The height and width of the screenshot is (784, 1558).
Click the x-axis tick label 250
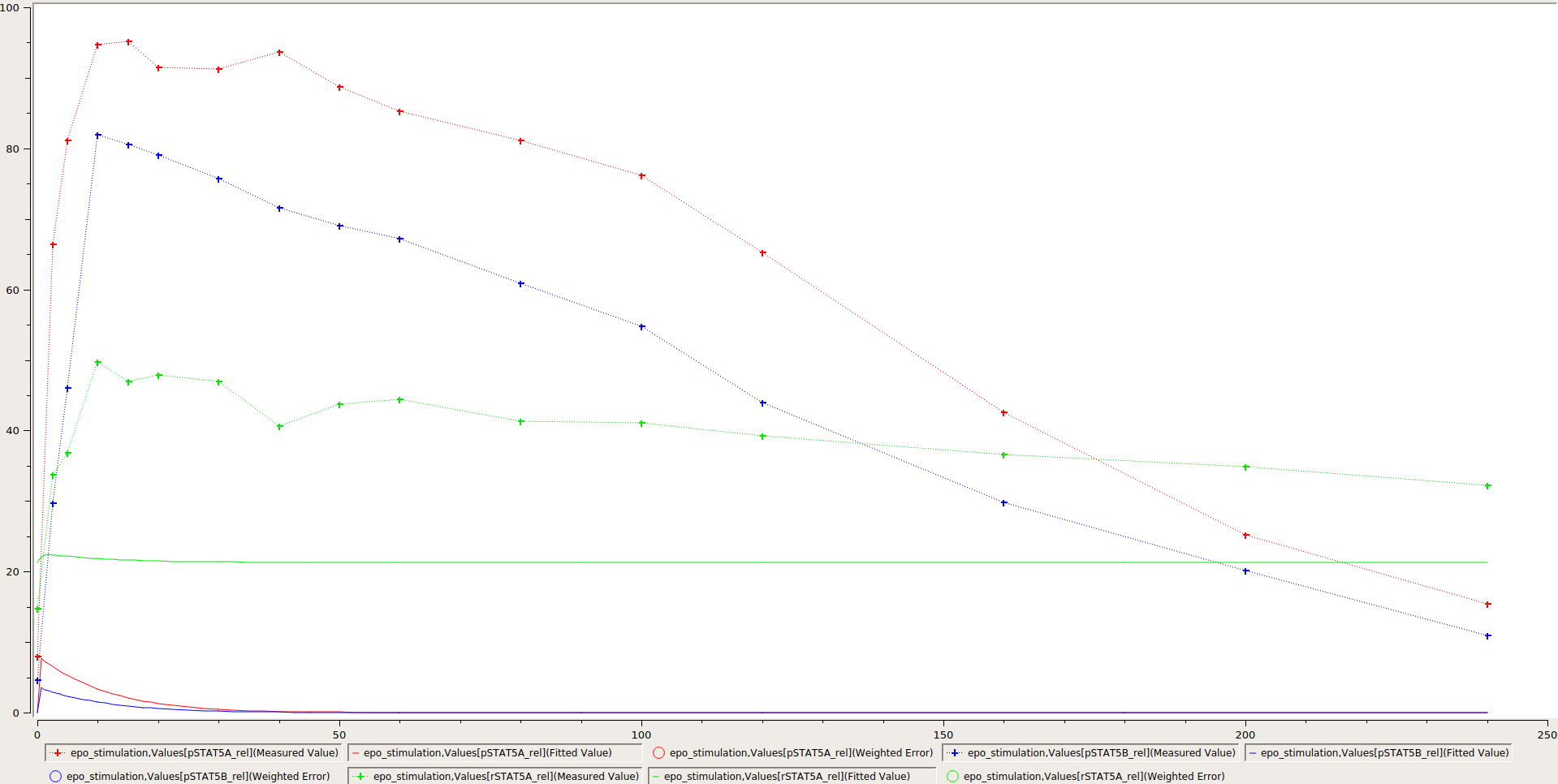[1547, 735]
